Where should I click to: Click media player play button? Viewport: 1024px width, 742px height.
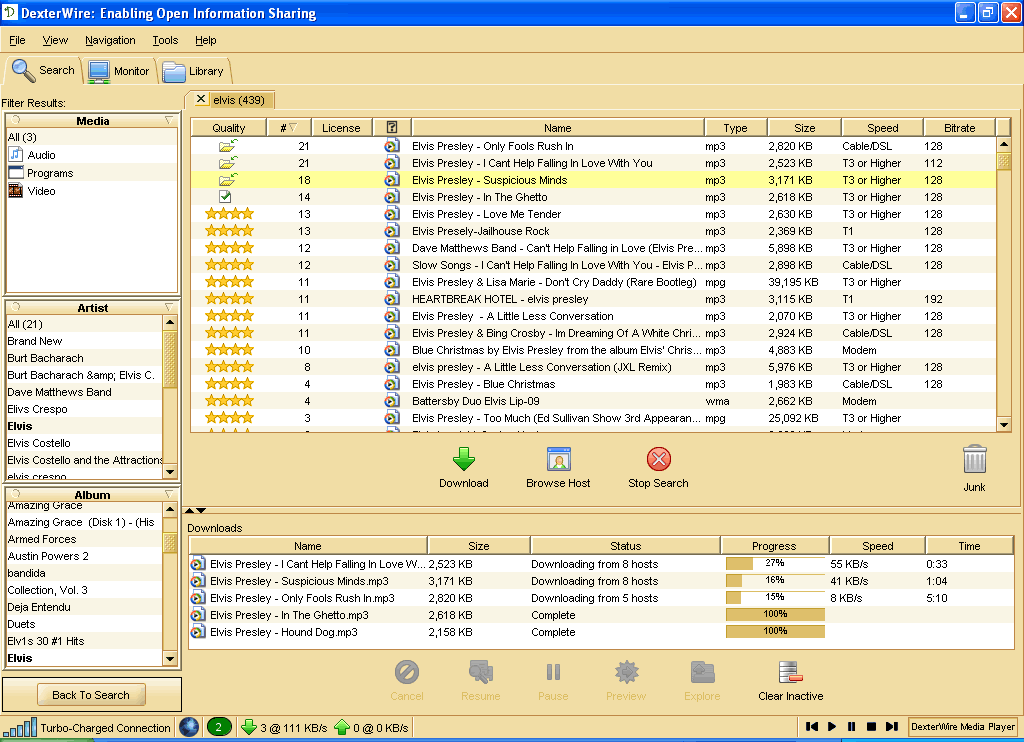(831, 726)
